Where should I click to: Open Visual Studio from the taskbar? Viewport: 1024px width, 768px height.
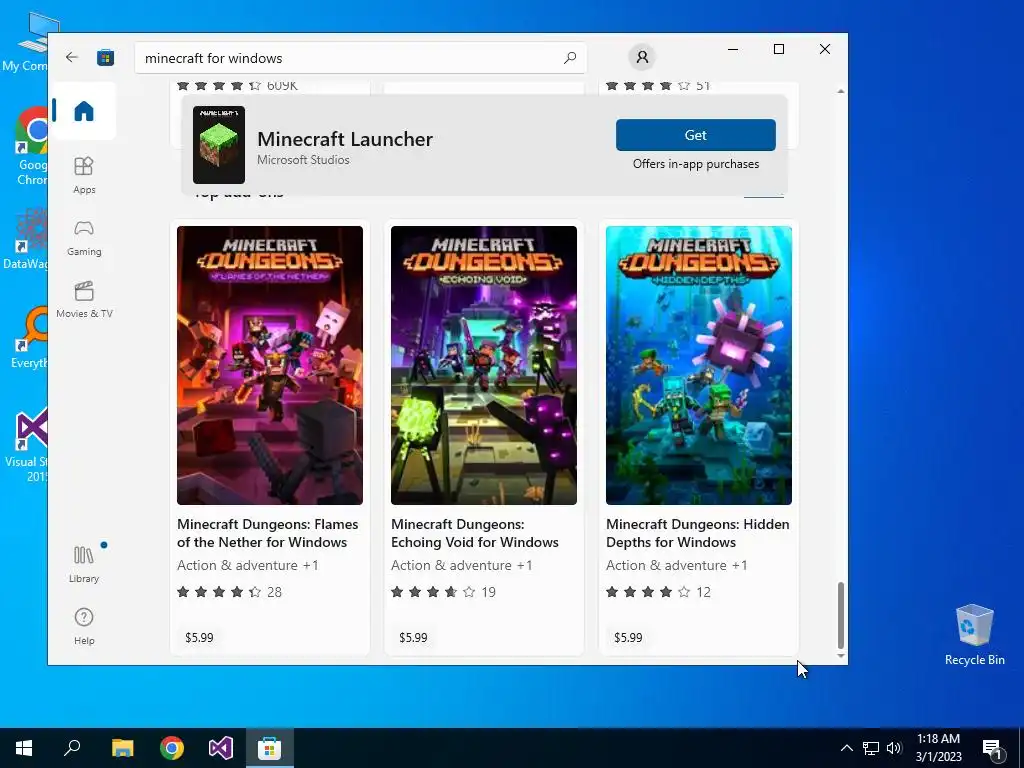[221, 748]
